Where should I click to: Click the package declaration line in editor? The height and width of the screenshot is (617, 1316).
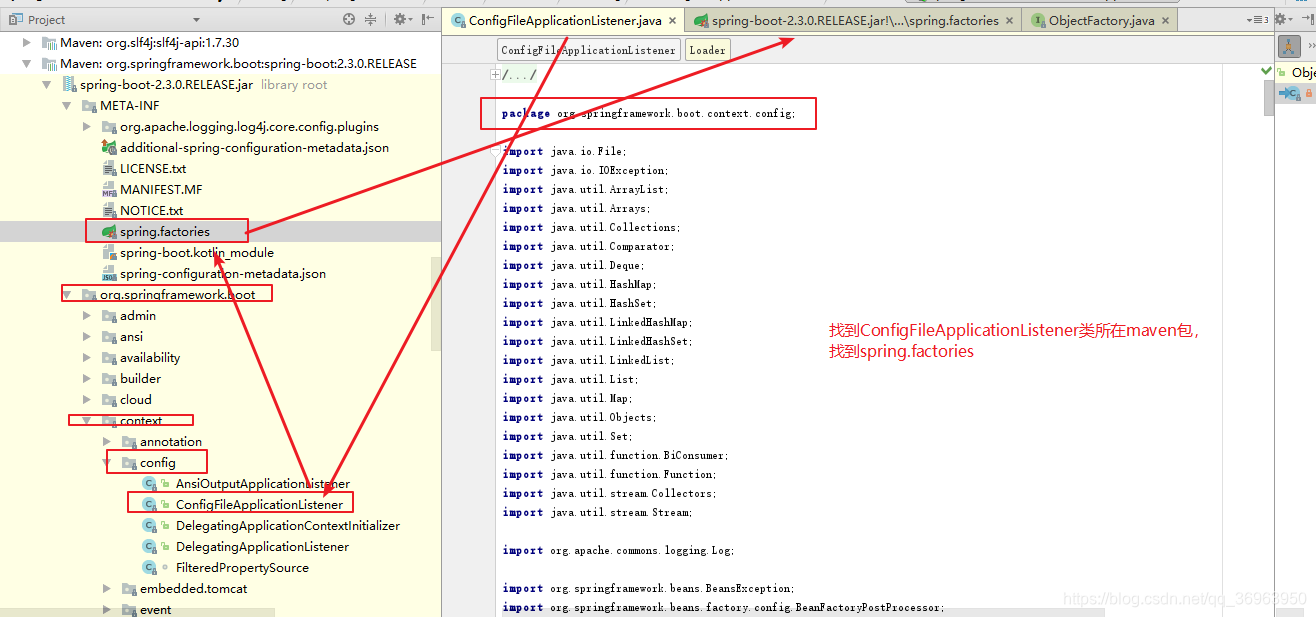click(x=649, y=113)
